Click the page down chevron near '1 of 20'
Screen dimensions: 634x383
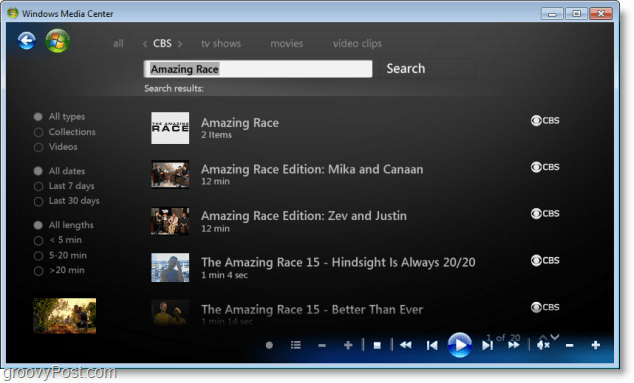pos(555,336)
